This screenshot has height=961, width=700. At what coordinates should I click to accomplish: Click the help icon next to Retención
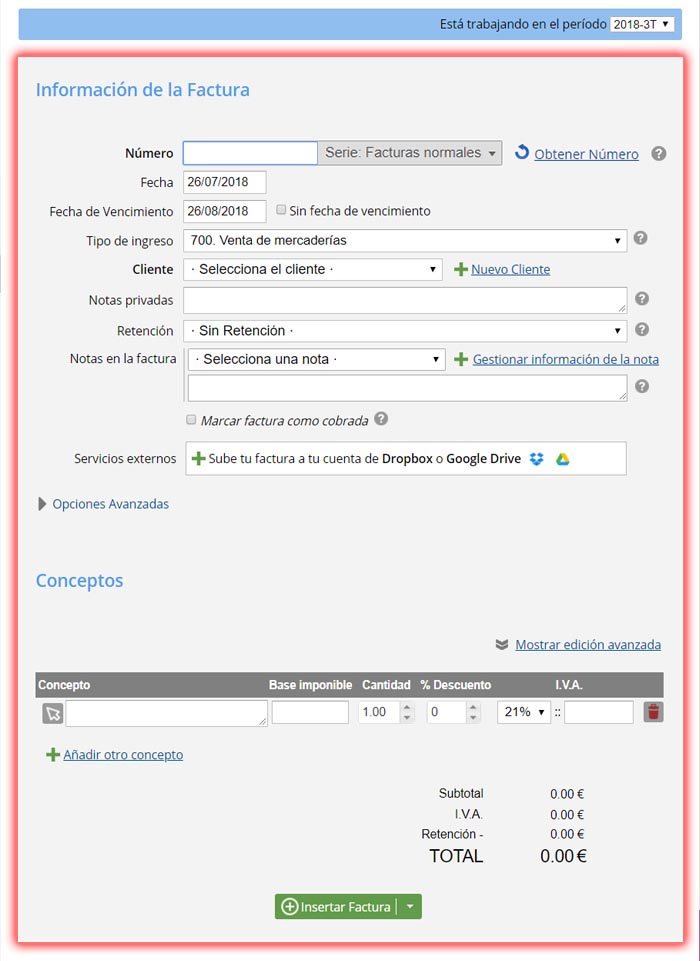pyautogui.click(x=641, y=329)
